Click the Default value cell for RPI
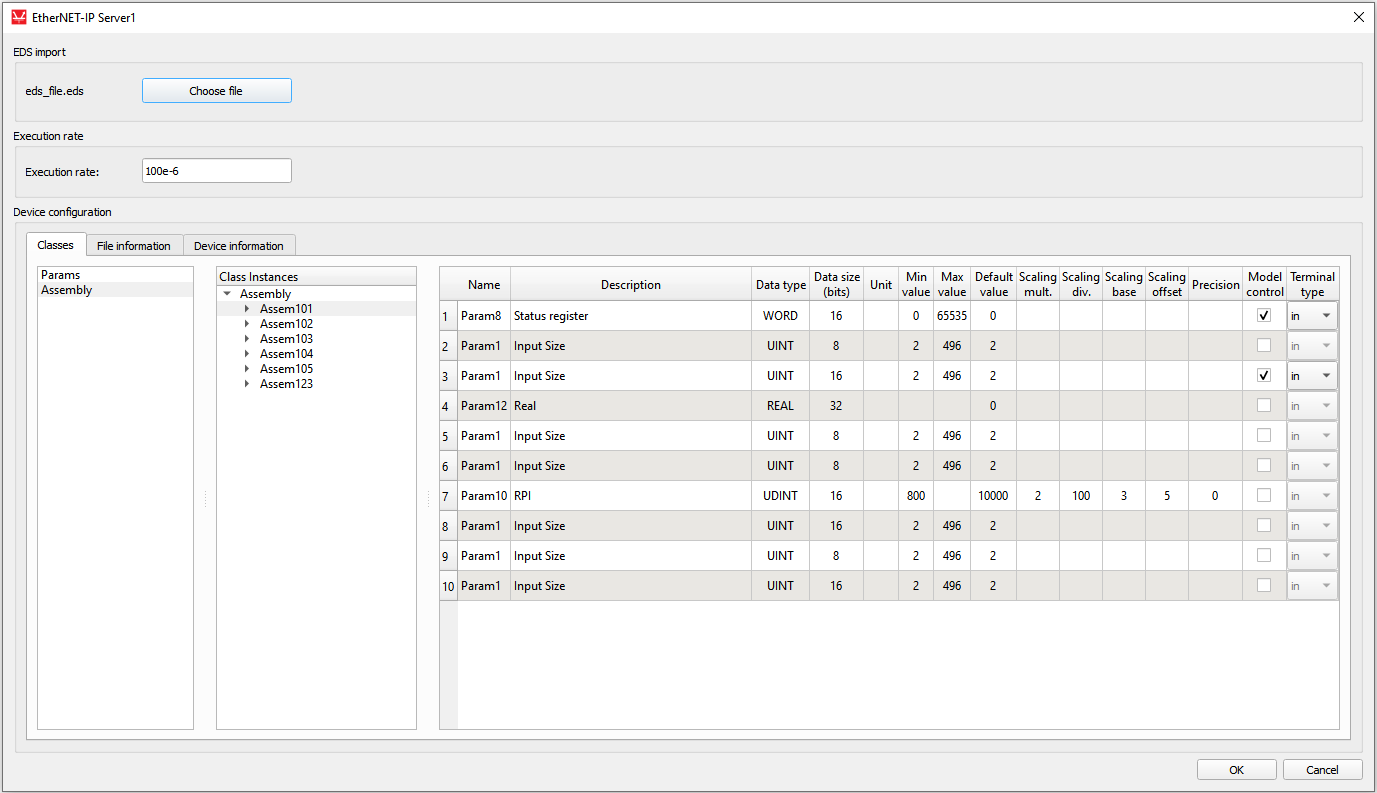Screen dimensions: 1377x793 993,496
